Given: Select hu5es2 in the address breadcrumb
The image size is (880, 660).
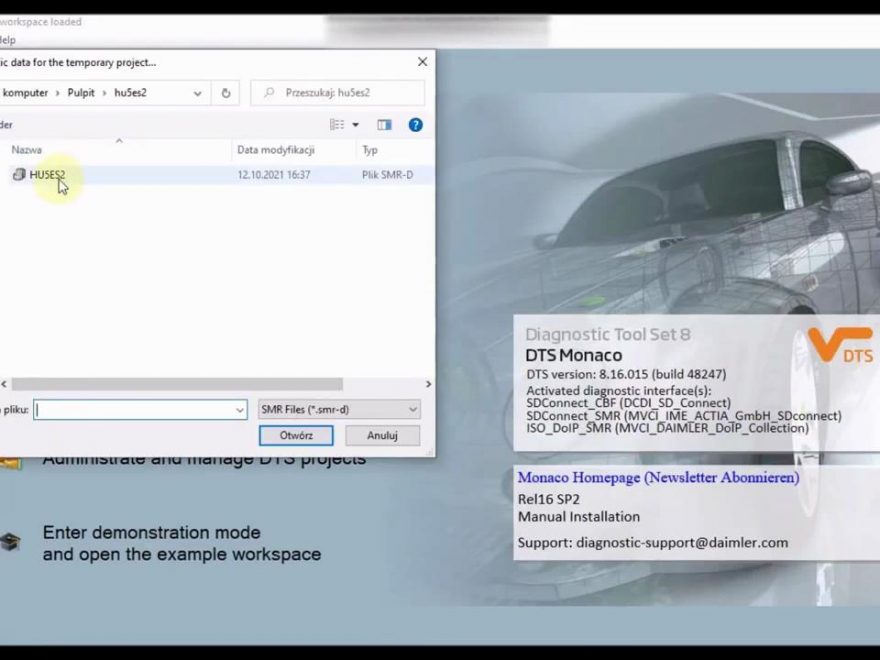Looking at the screenshot, I should 130,93.
